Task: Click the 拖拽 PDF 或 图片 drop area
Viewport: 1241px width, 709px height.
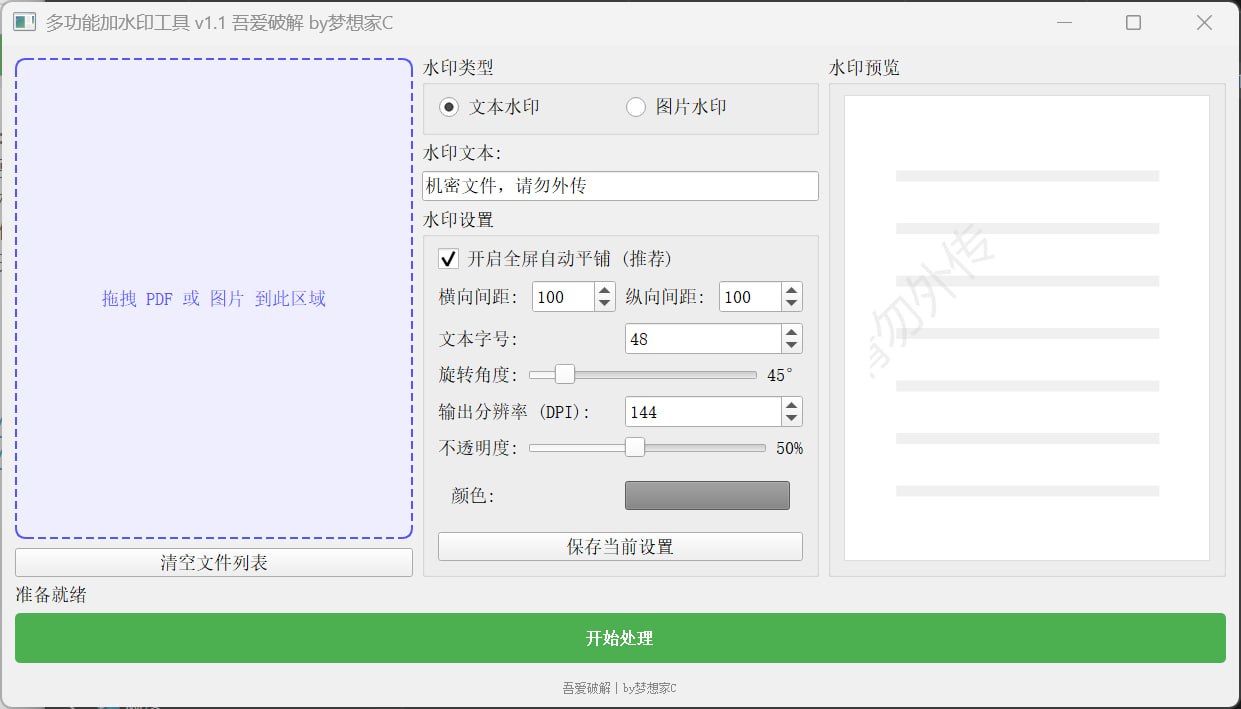Action: tap(213, 298)
